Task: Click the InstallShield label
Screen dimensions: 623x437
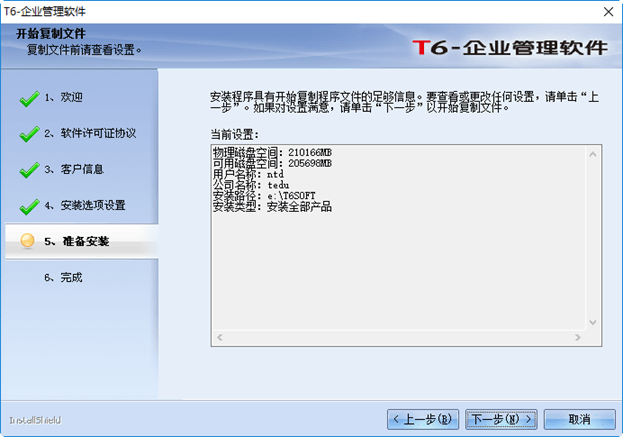Action: pos(35,420)
